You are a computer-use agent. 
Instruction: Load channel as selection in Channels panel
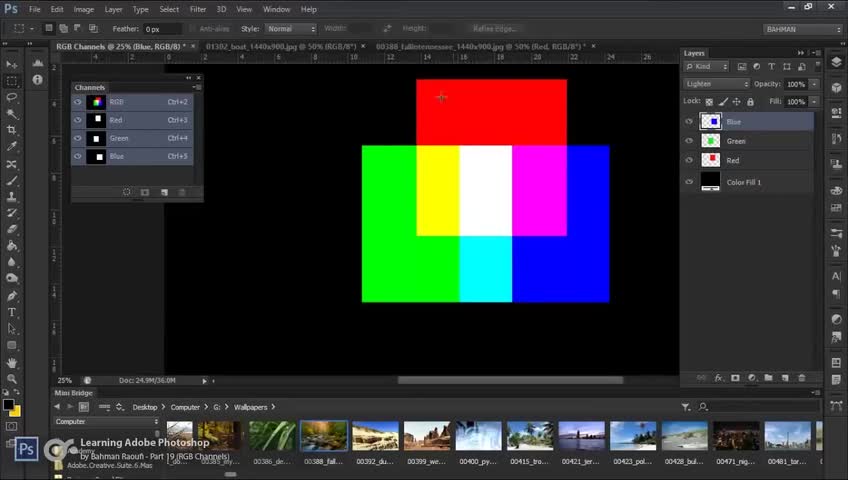click(x=127, y=192)
